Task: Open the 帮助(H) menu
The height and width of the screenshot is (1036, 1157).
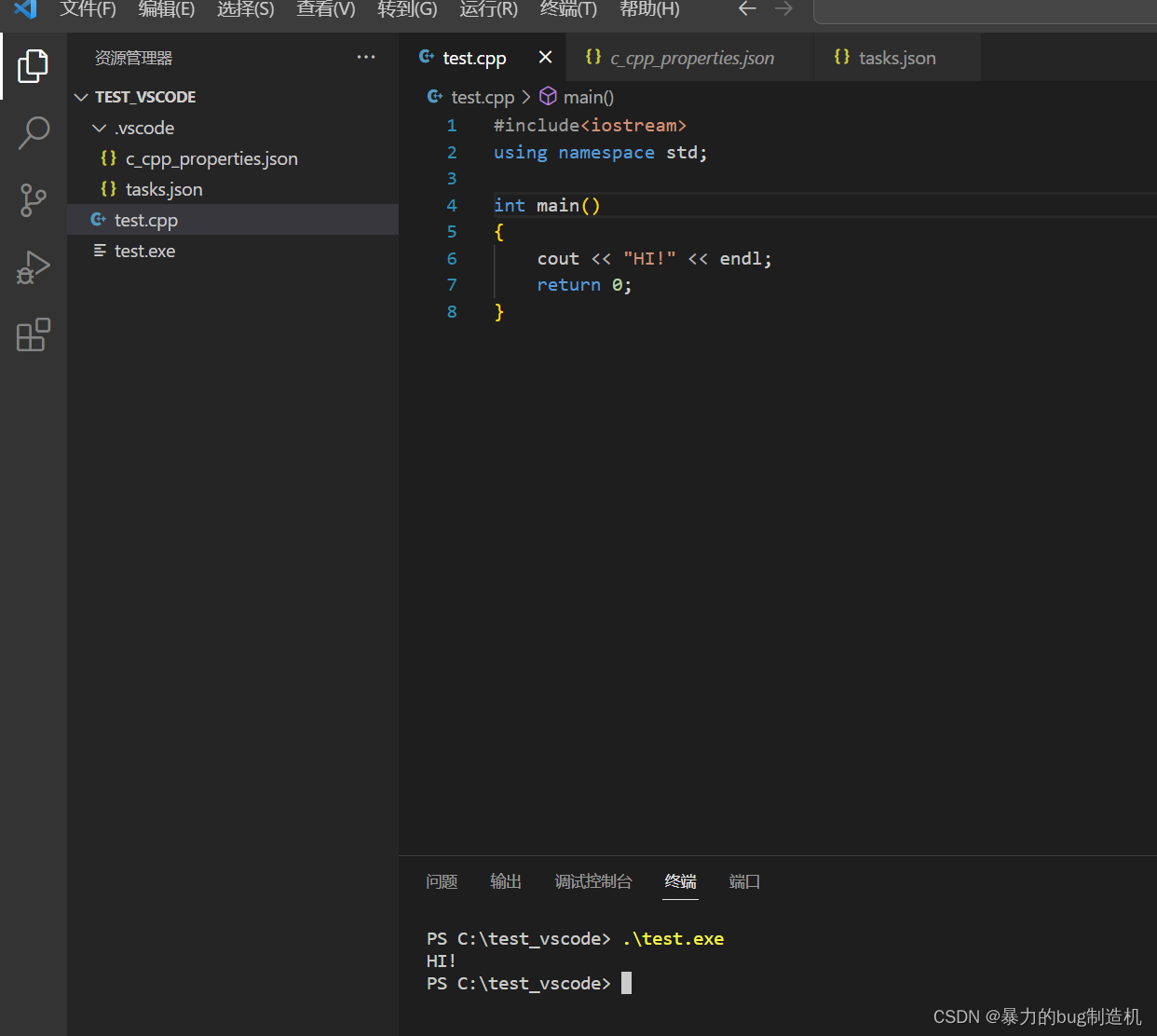Action: click(x=649, y=9)
